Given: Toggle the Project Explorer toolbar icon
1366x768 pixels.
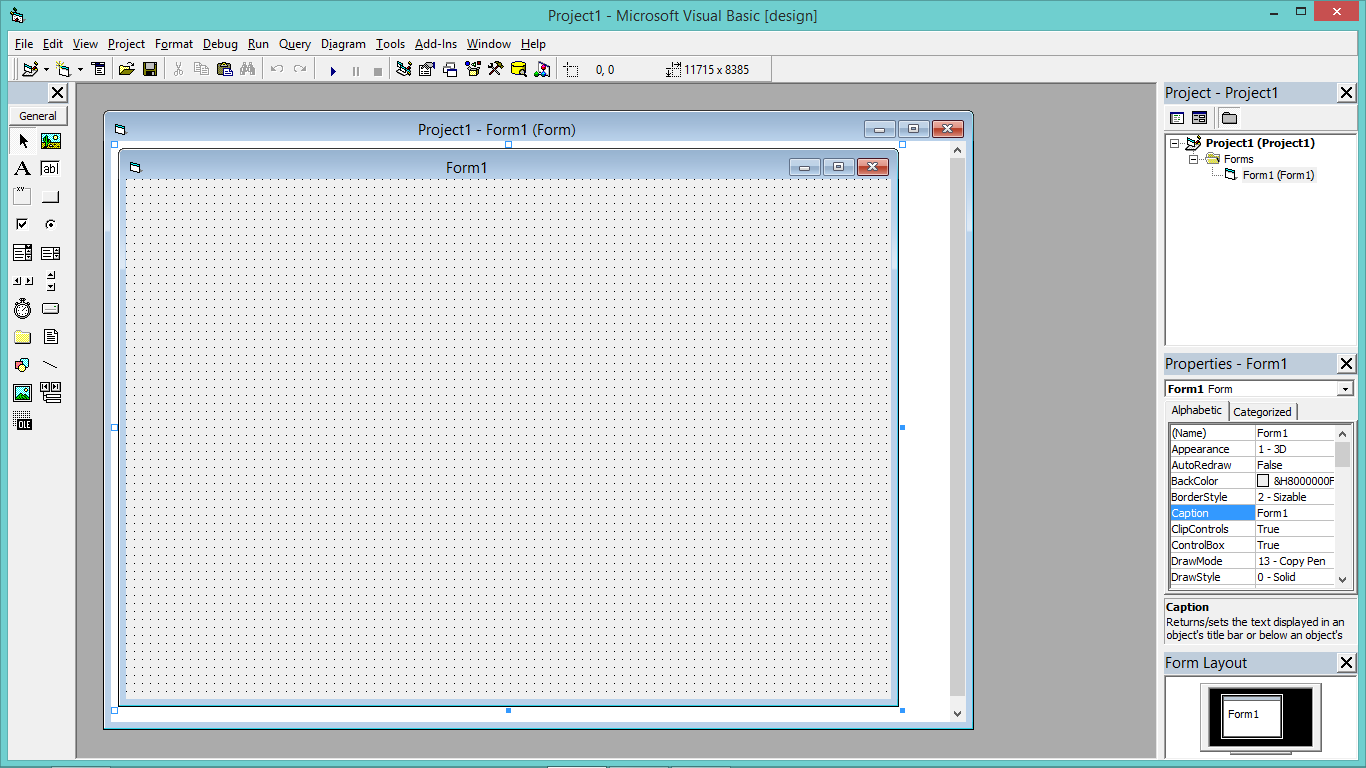Looking at the screenshot, I should point(403,69).
